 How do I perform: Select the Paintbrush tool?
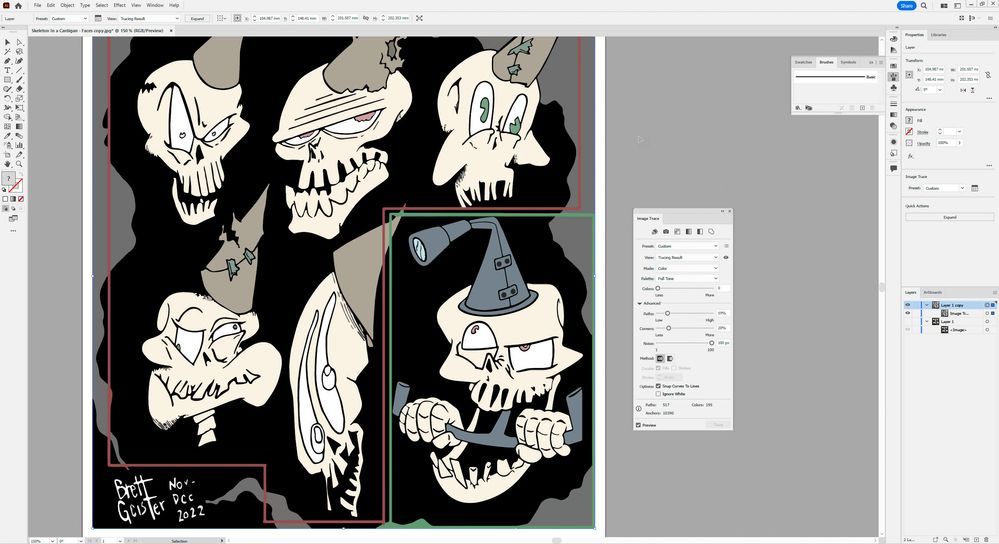[x=19, y=80]
